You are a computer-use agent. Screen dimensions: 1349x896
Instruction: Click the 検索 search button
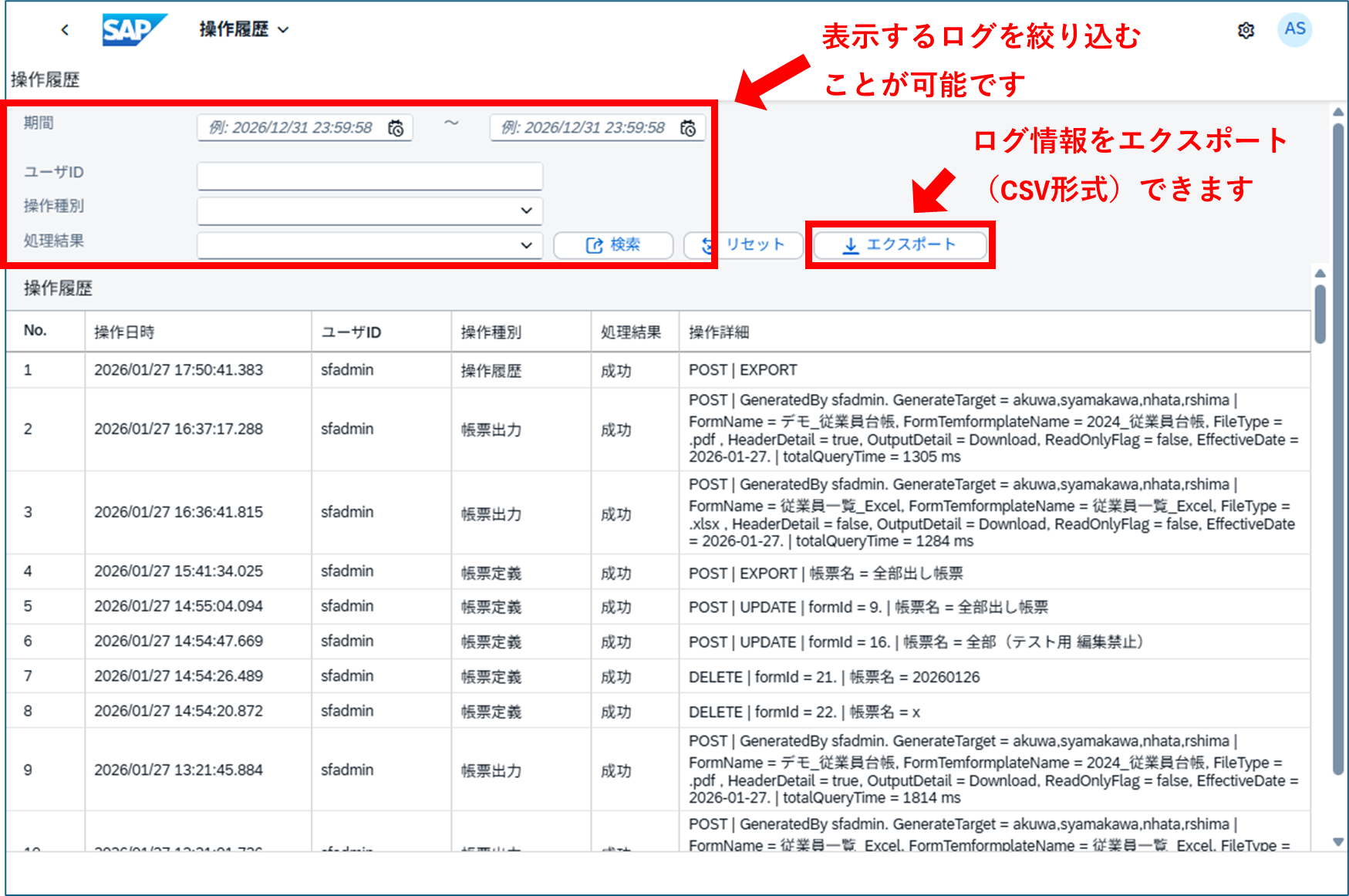point(613,245)
